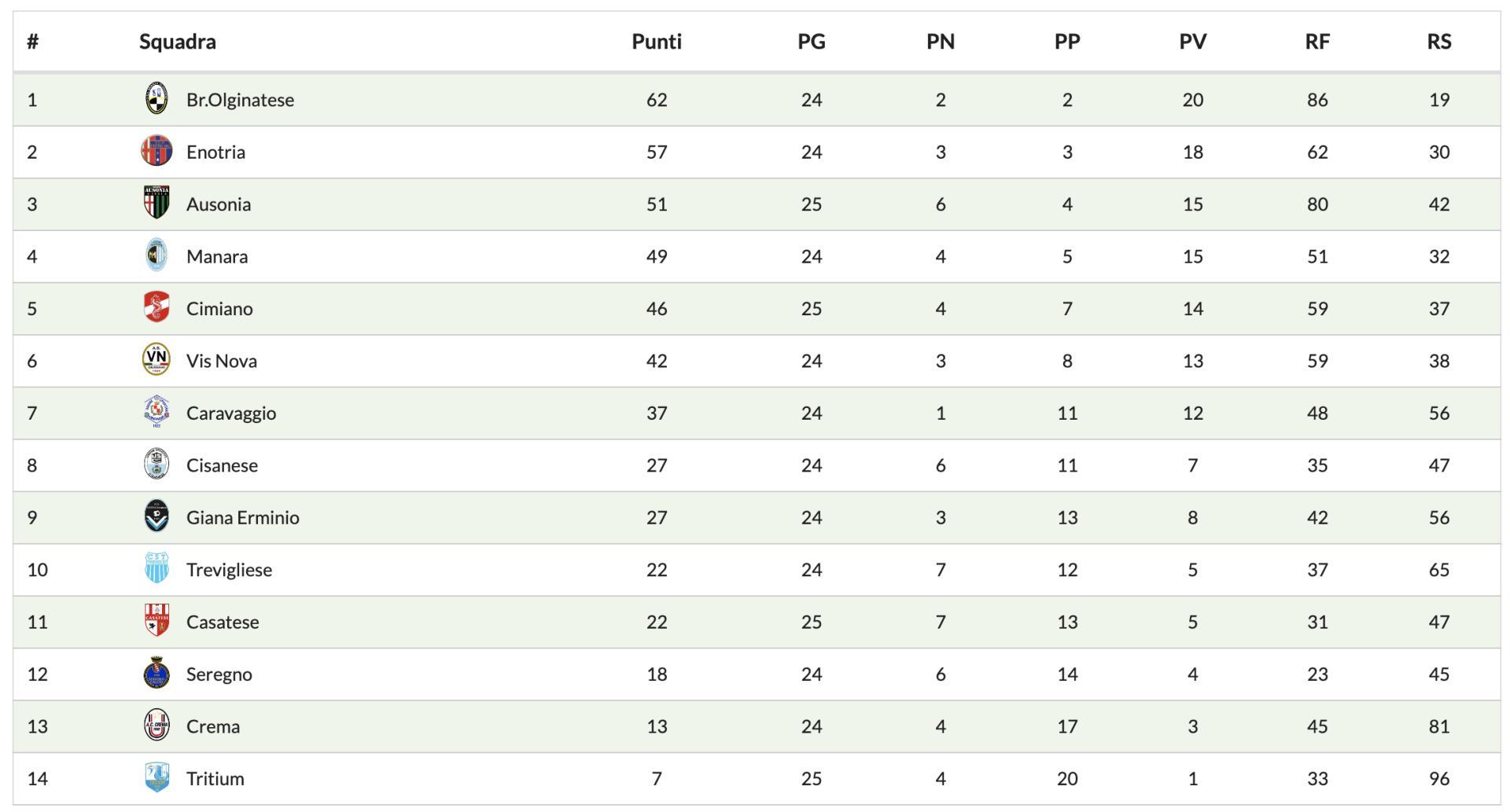This screenshot has width=1510, height=812.
Task: Open the Cisanese team name link
Action: click(222, 465)
